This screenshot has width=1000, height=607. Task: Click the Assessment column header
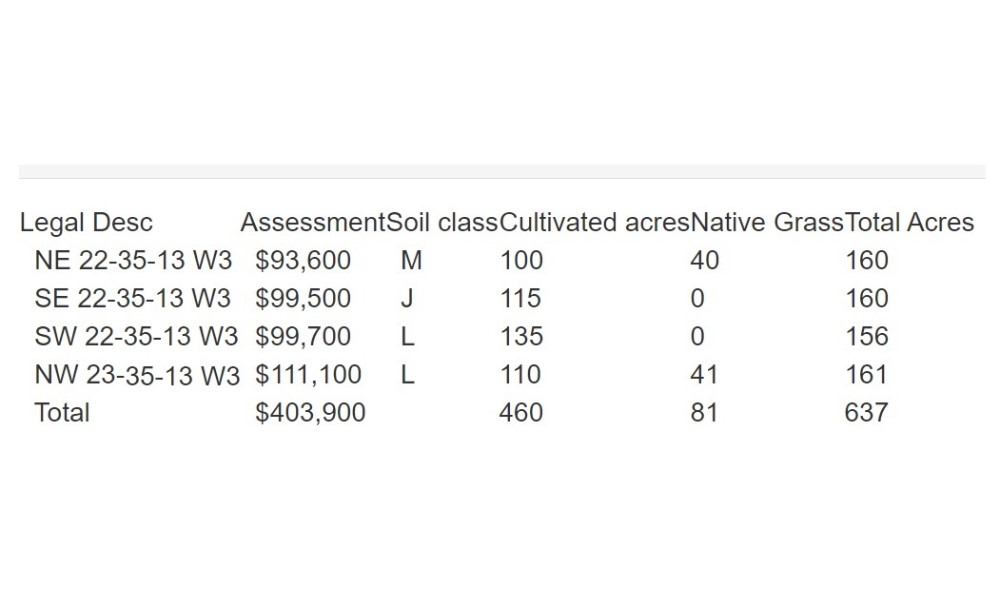pos(313,223)
